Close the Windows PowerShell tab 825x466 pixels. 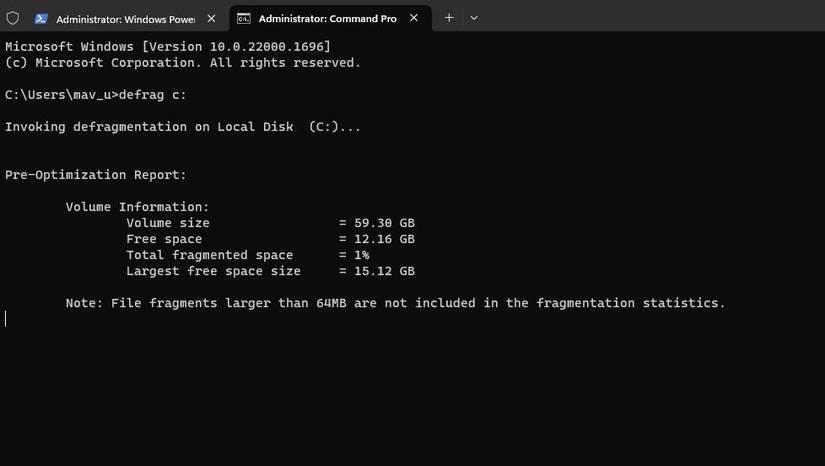pyautogui.click(x=211, y=18)
